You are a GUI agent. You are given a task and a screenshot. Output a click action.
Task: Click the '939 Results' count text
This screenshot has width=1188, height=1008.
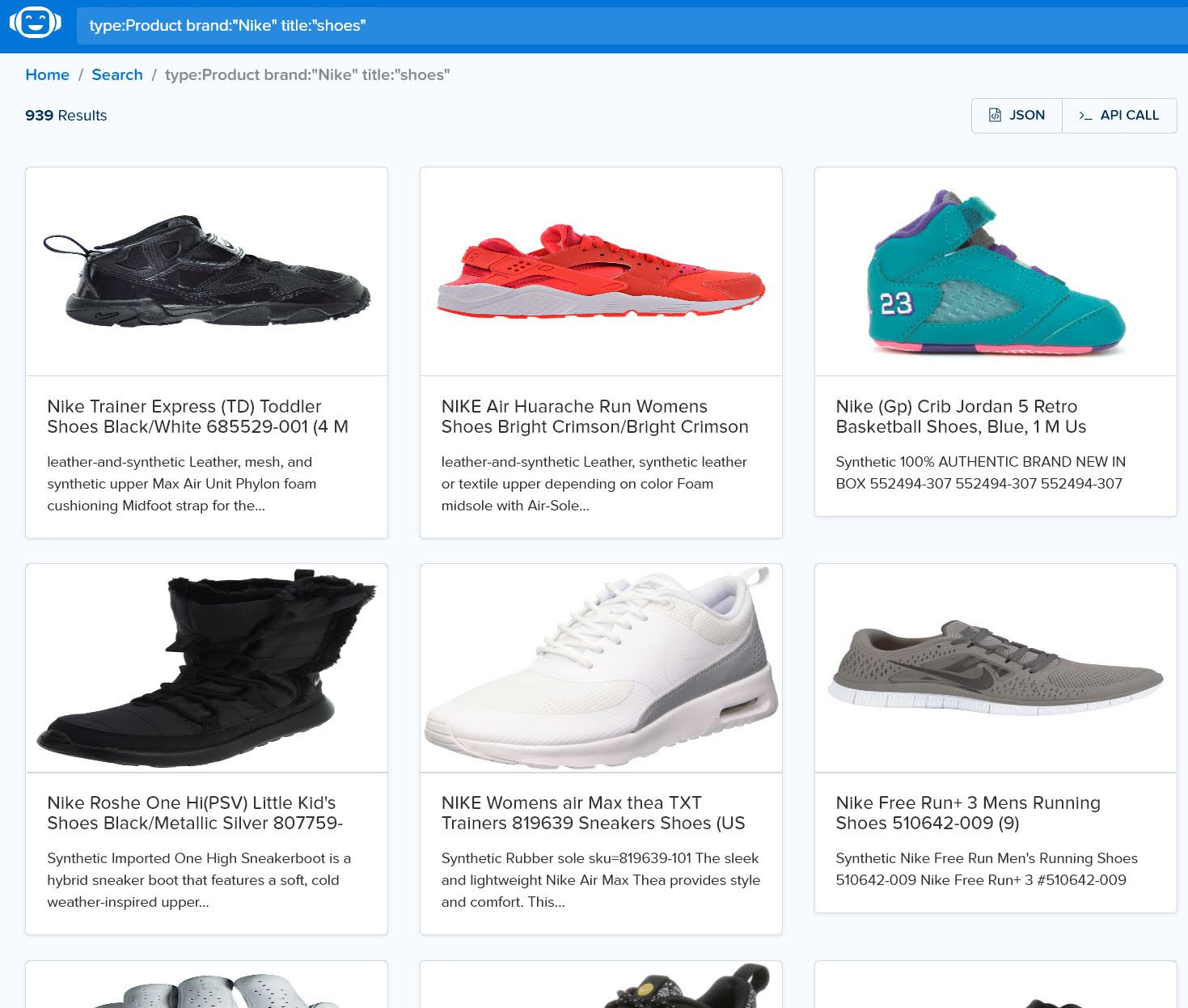tap(66, 116)
